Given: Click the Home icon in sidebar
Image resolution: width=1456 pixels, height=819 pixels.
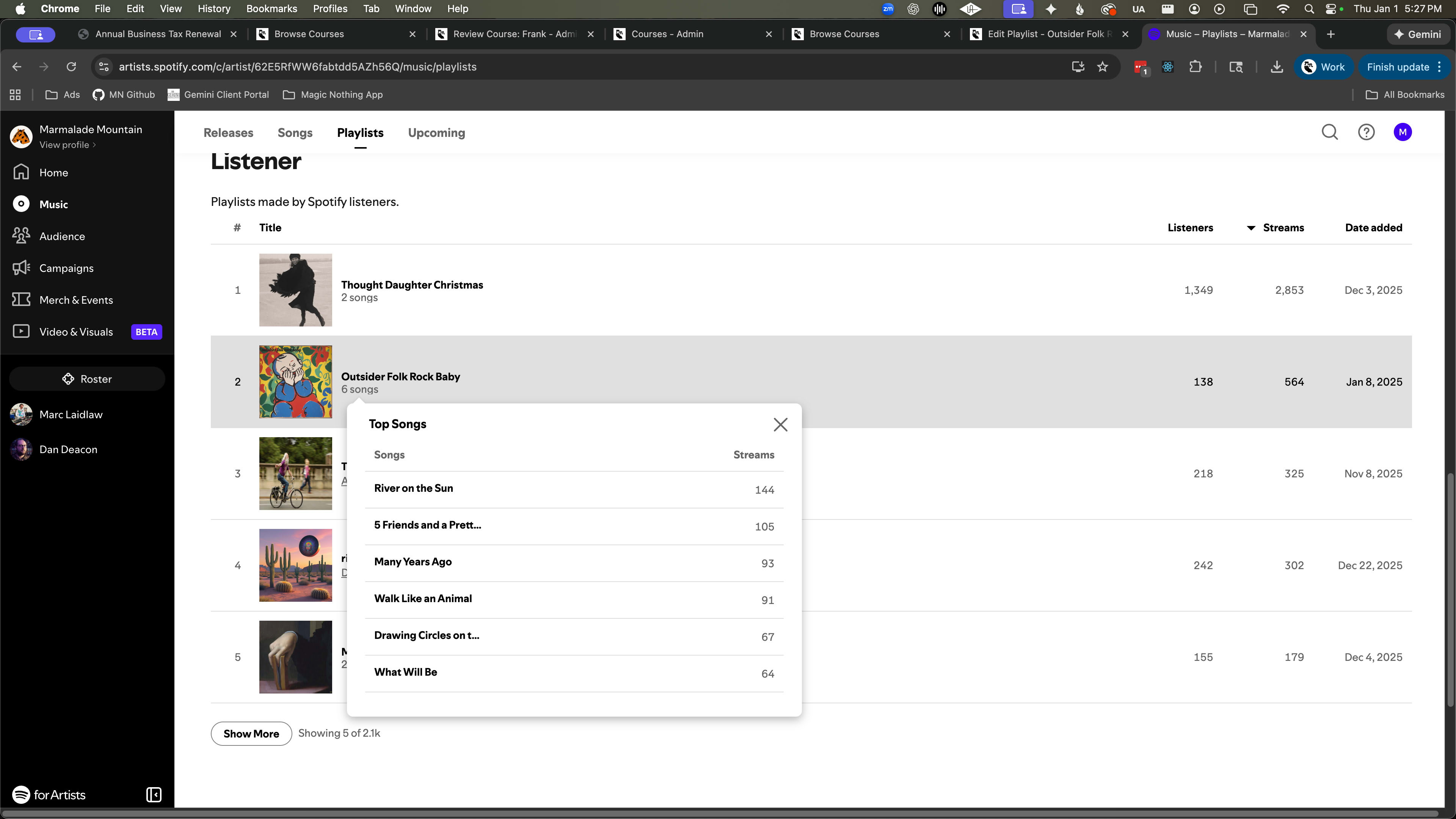Looking at the screenshot, I should click(21, 172).
